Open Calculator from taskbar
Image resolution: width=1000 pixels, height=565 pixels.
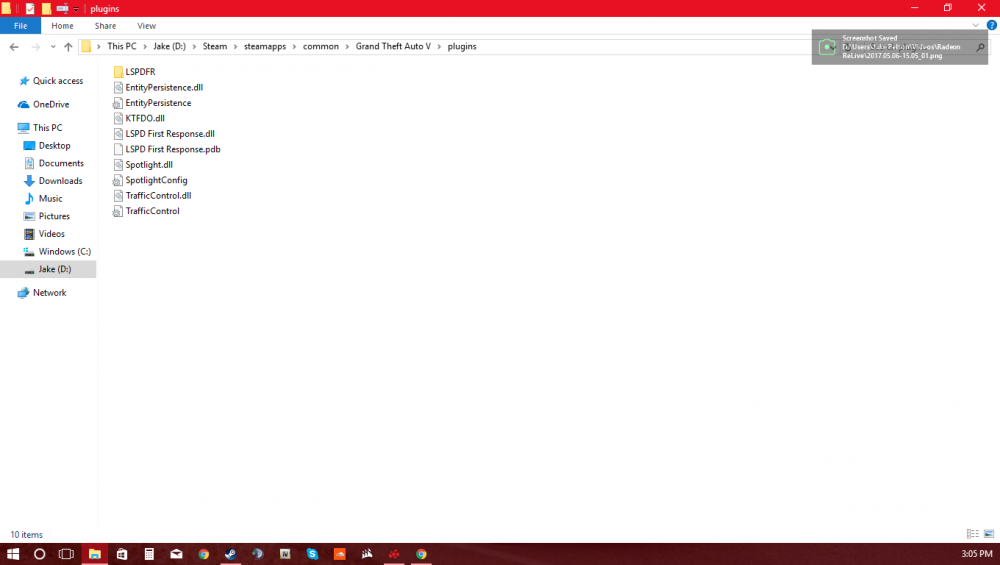point(149,554)
